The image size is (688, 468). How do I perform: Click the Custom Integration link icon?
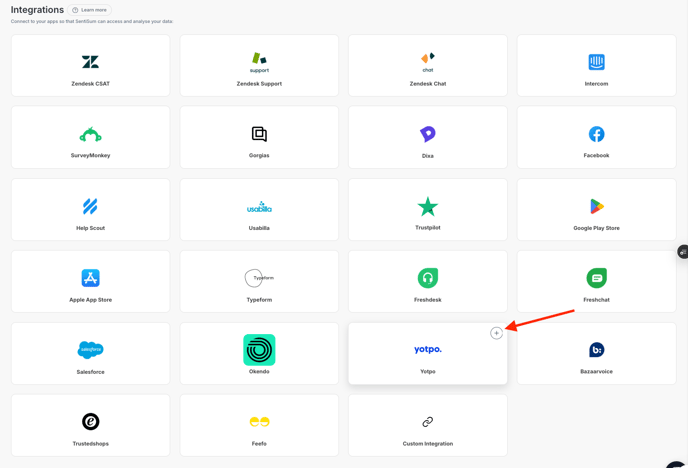[x=428, y=422]
